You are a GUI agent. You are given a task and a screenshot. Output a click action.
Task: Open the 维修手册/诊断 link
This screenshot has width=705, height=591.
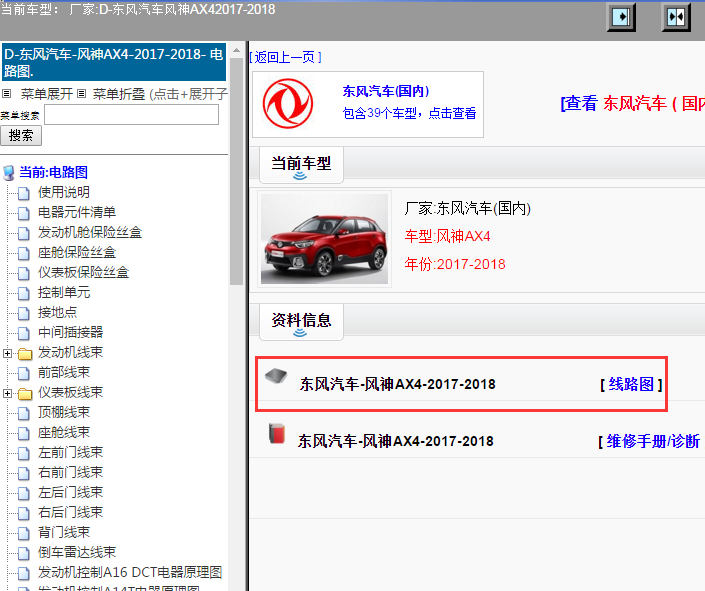click(653, 441)
